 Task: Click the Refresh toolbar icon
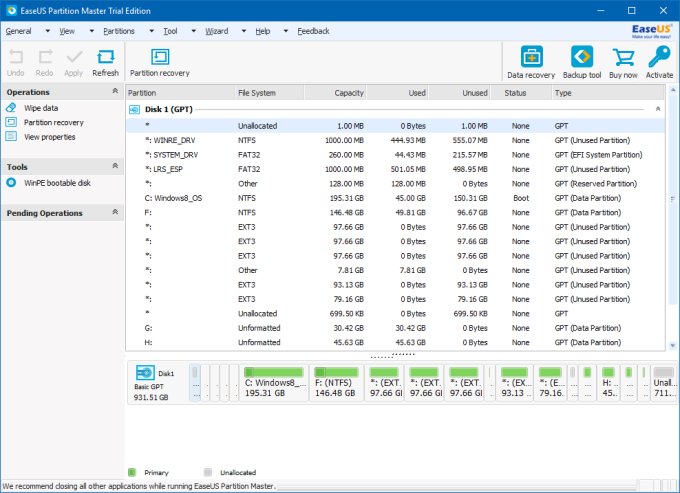105,61
